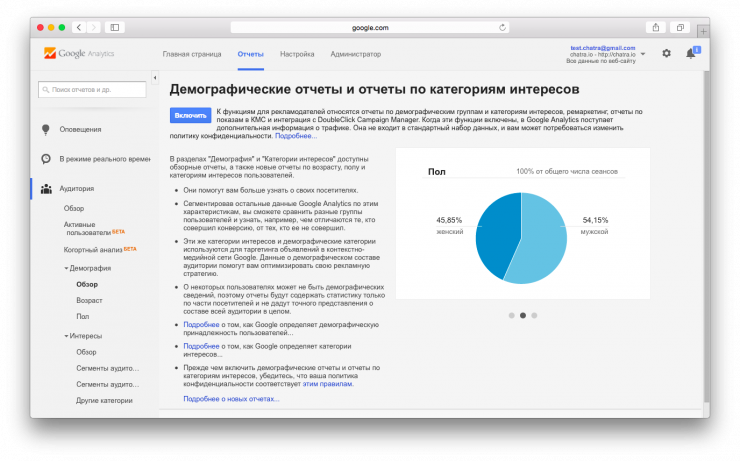This screenshot has height=461, width=740.
Task: Click the Пол chart title
Action: tap(437, 172)
